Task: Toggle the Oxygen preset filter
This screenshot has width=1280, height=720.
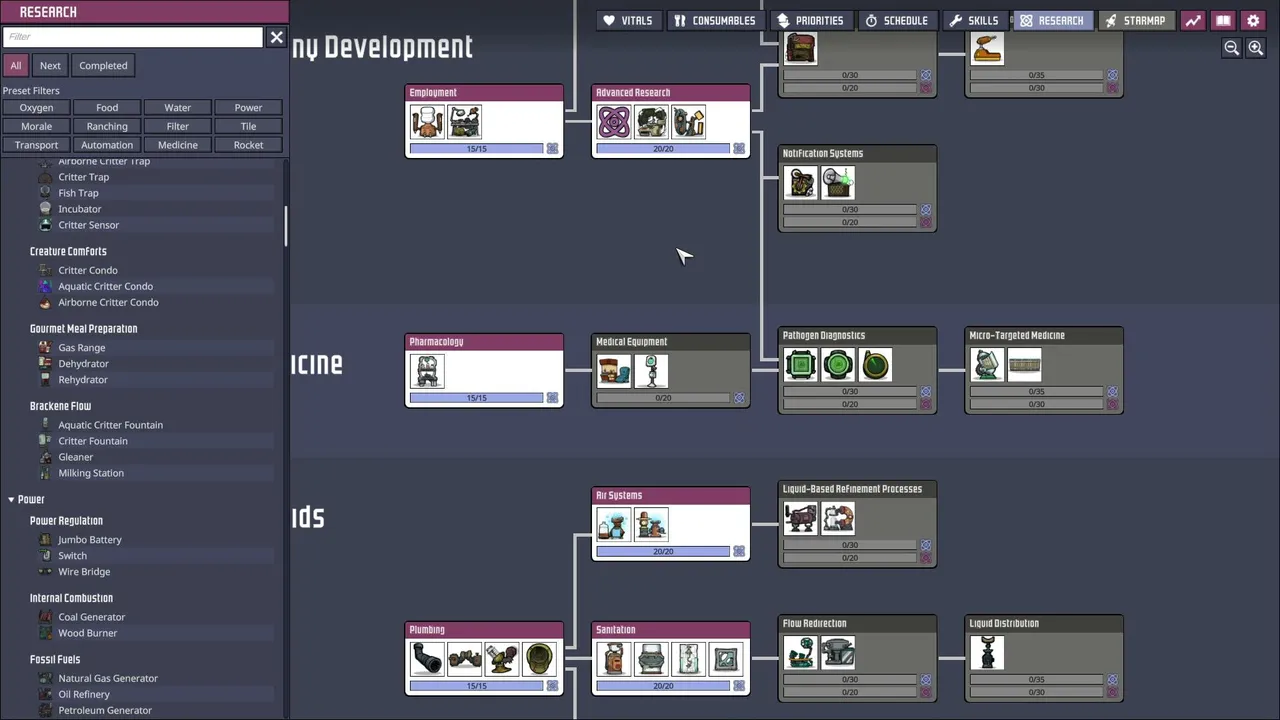Action: click(36, 107)
